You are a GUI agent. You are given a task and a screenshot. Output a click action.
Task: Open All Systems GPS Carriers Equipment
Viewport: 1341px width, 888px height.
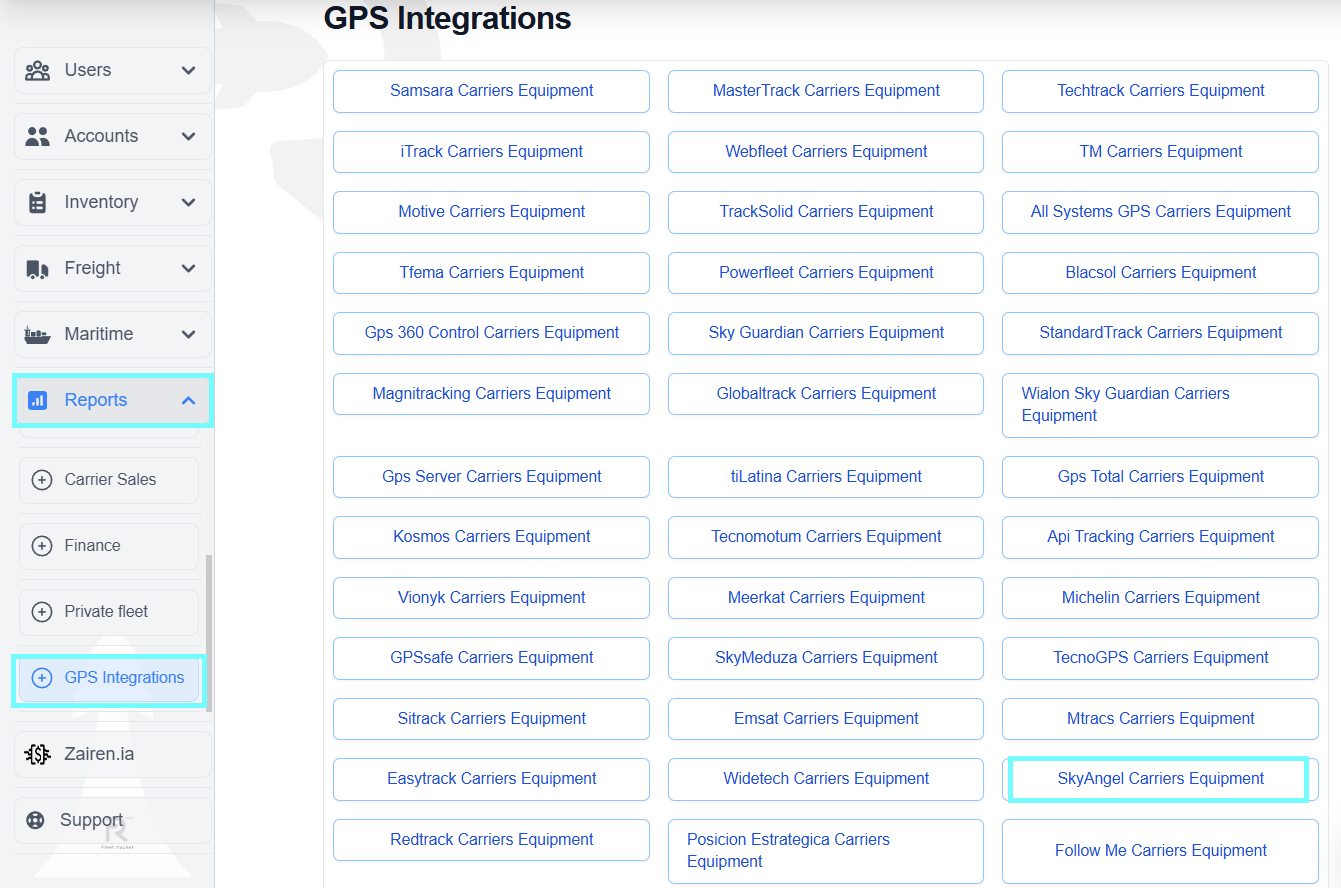(1160, 212)
